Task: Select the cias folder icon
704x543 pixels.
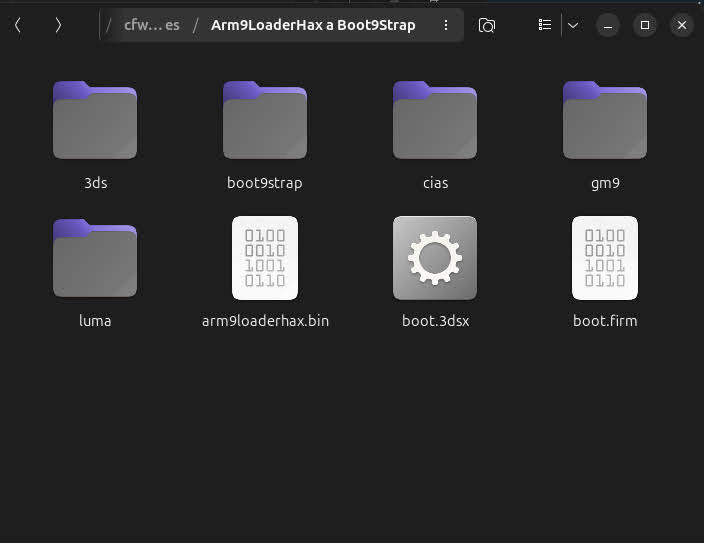Action: coord(435,120)
